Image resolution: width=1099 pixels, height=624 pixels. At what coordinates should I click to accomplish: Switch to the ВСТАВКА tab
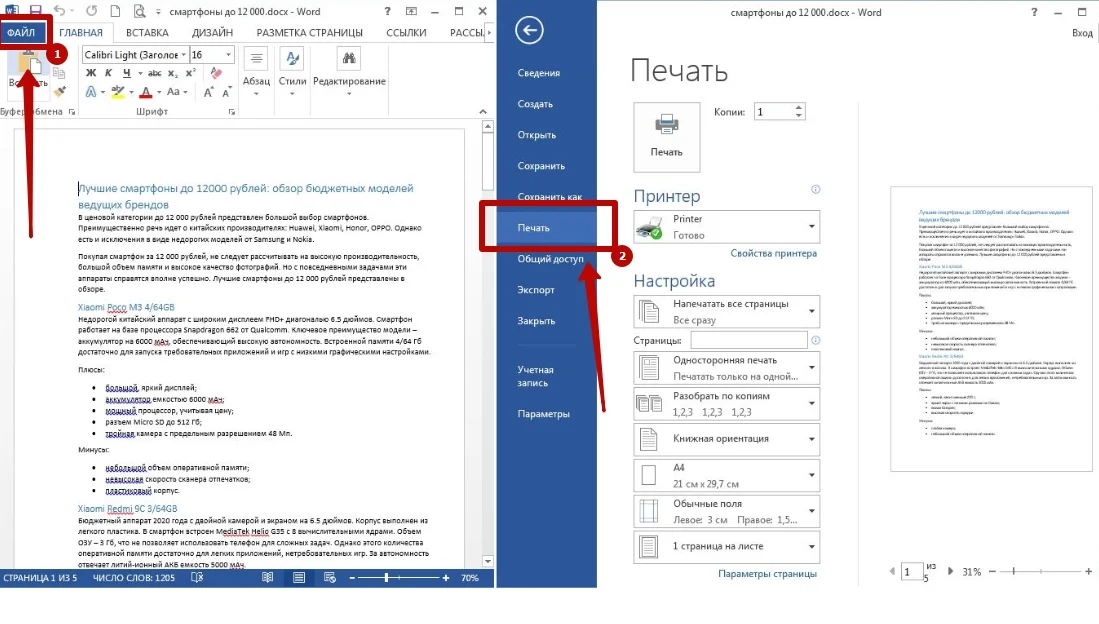point(147,32)
